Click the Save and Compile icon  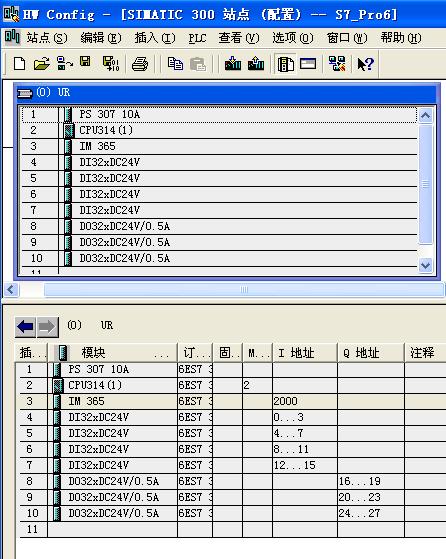point(111,64)
